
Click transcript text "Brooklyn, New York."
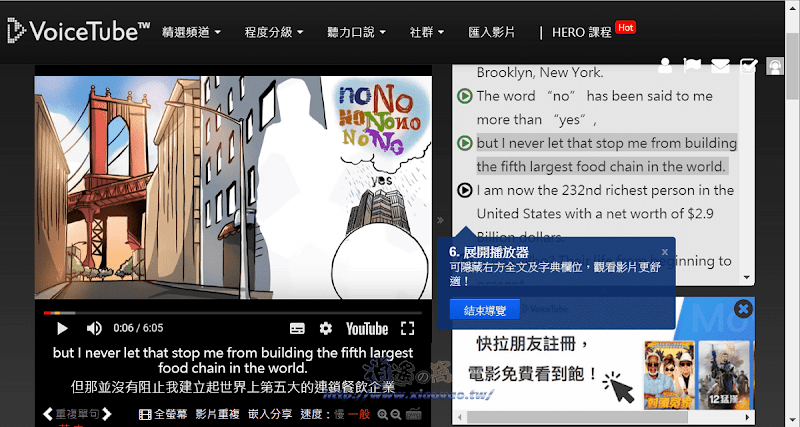tap(540, 72)
